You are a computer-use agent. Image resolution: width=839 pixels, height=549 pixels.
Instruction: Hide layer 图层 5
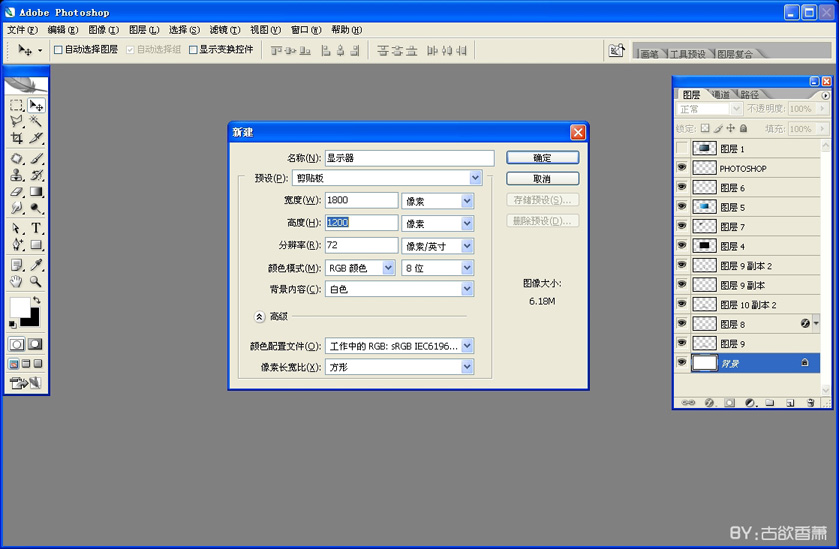click(682, 207)
